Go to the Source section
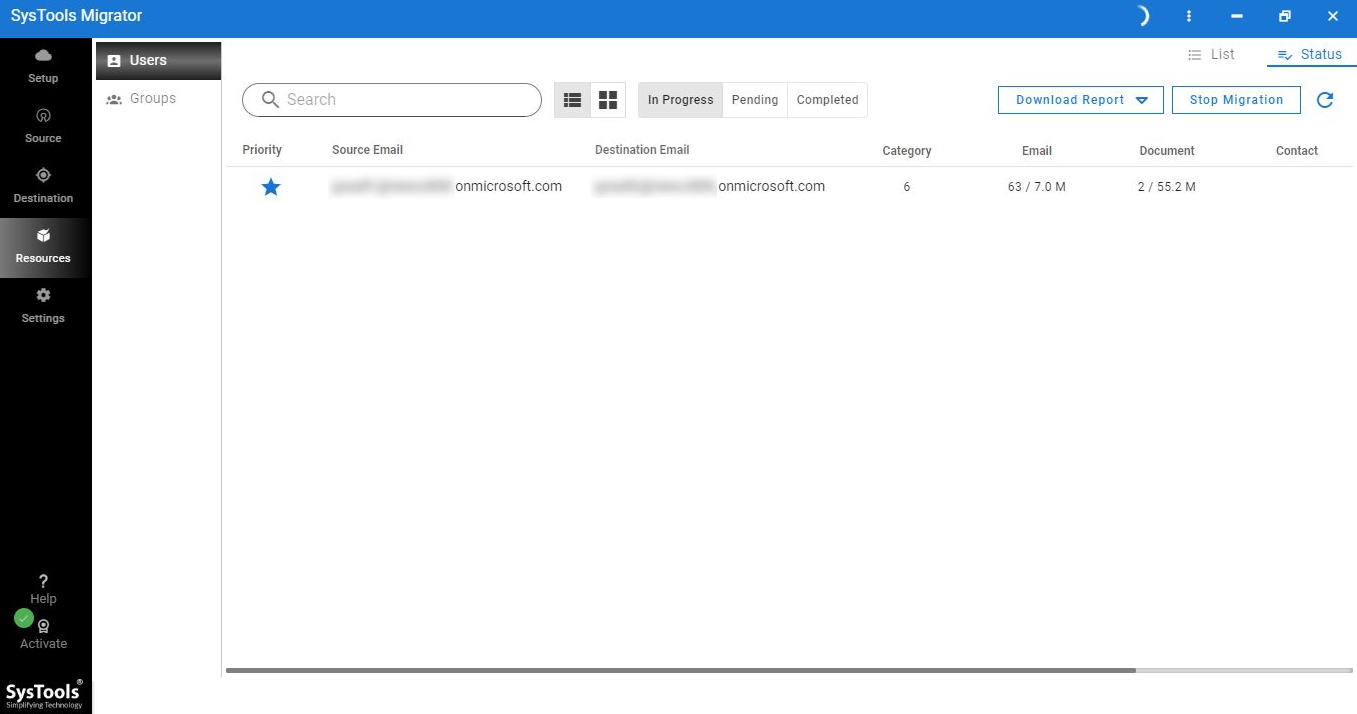Viewport: 1357px width, 714px height. coord(43,125)
